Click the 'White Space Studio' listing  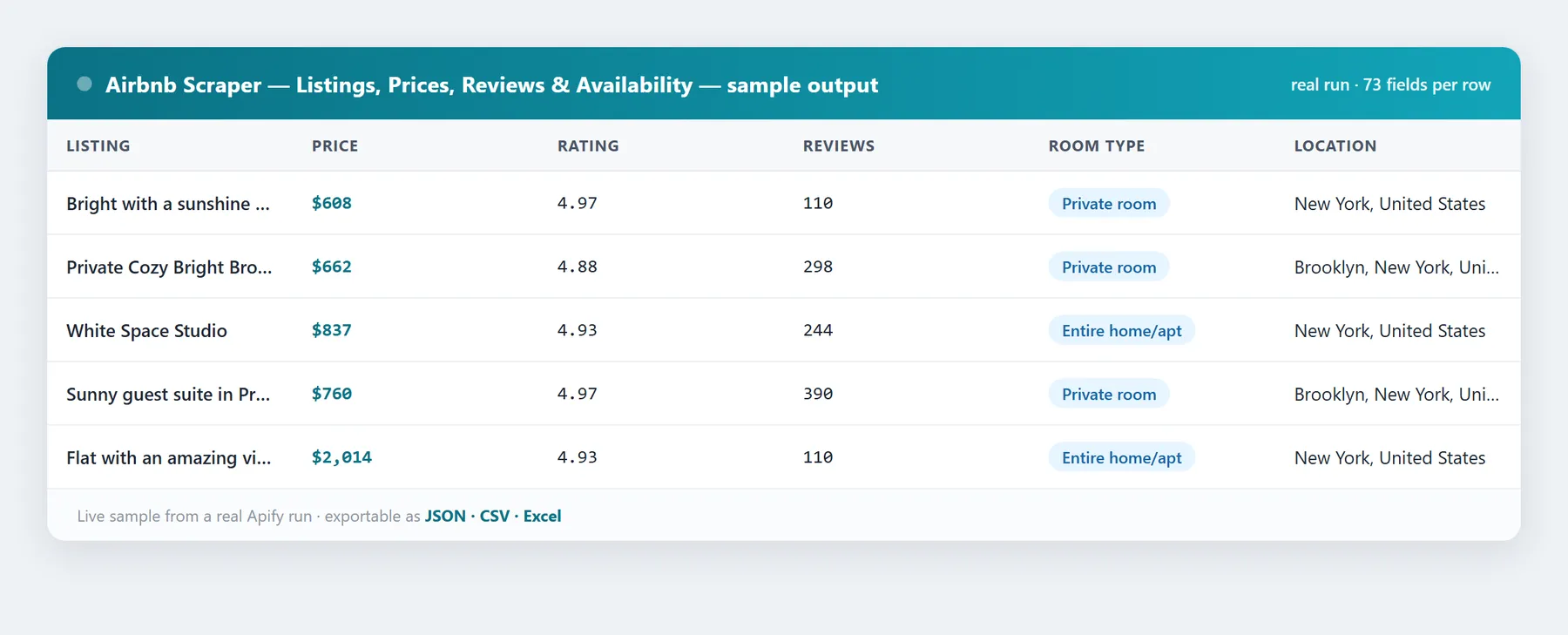[x=146, y=330]
